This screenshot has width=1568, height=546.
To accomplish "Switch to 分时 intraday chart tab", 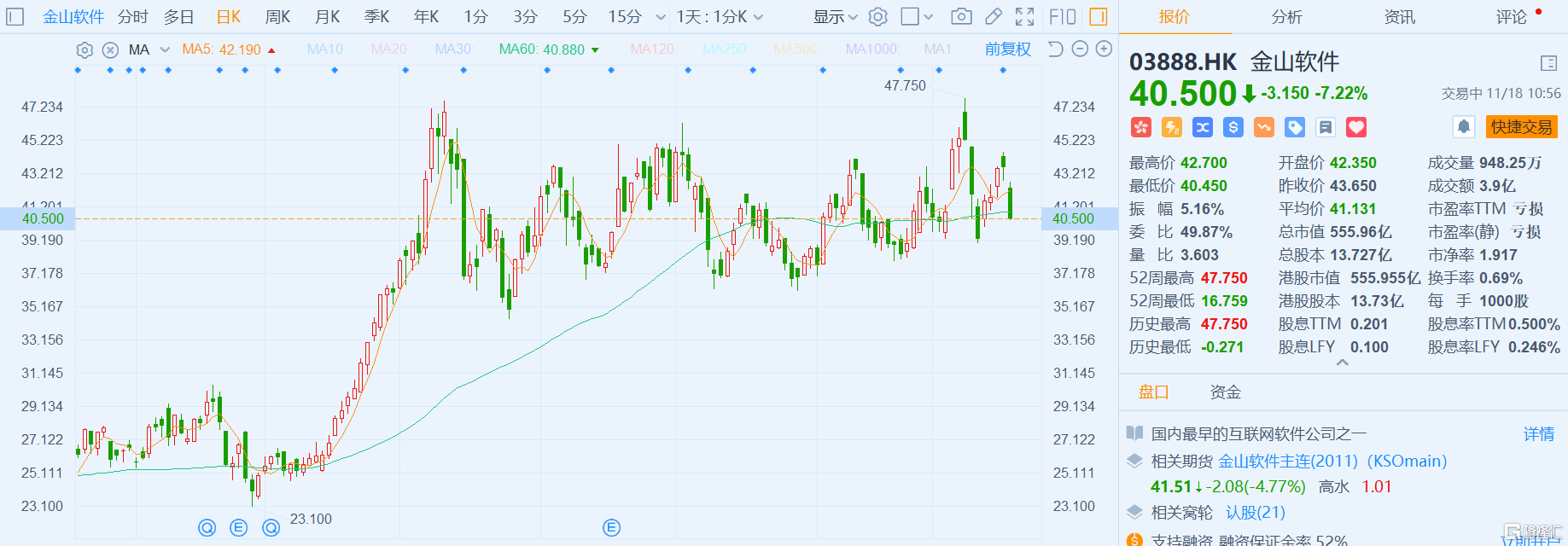I will tap(133, 17).
